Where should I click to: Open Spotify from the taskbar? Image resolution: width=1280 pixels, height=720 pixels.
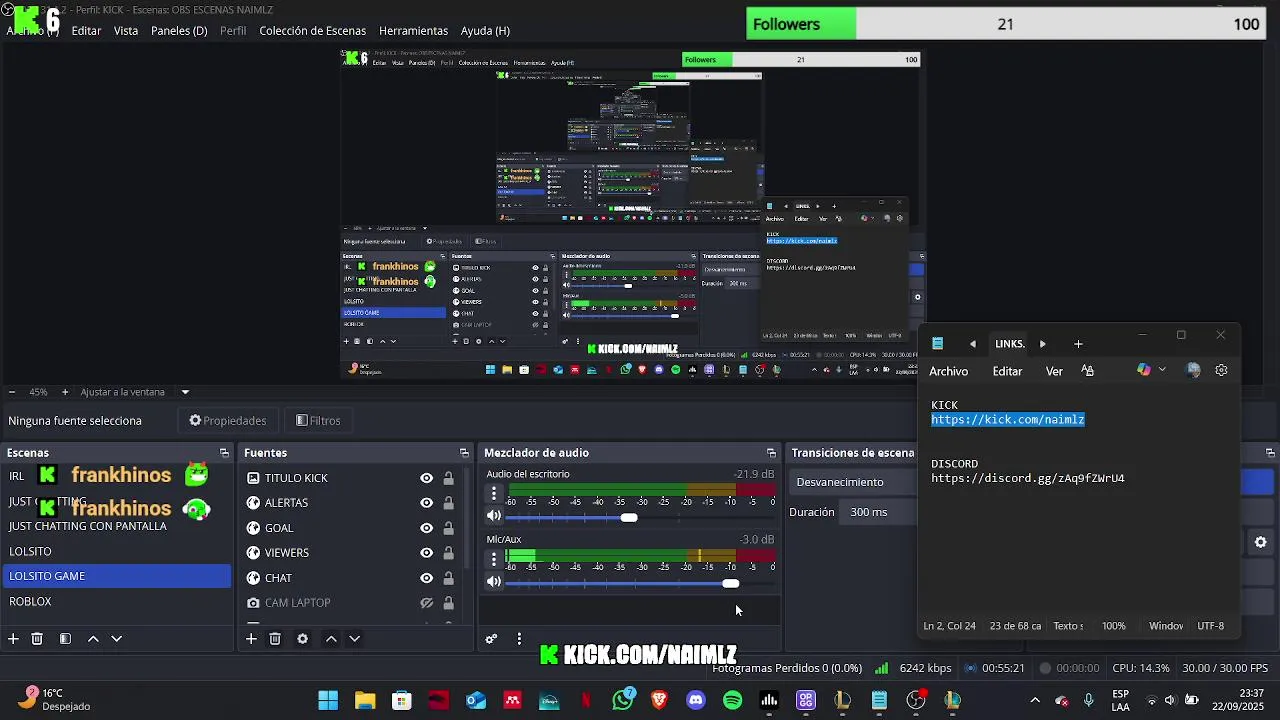732,700
